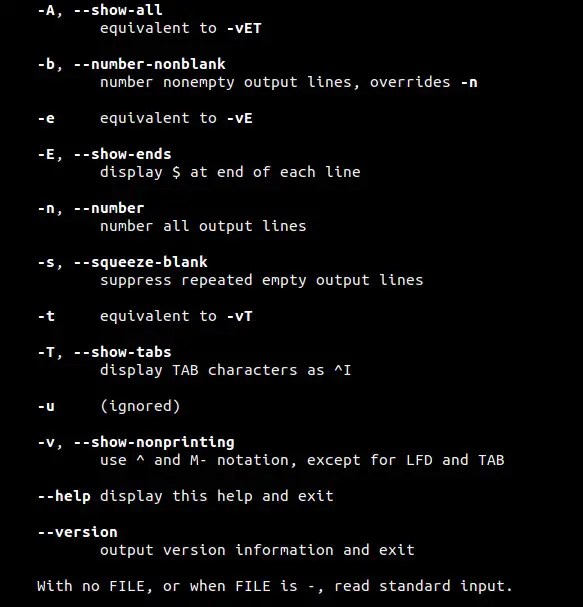Click the -t option flag
Image resolution: width=583 pixels, height=607 pixels.
[46, 316]
